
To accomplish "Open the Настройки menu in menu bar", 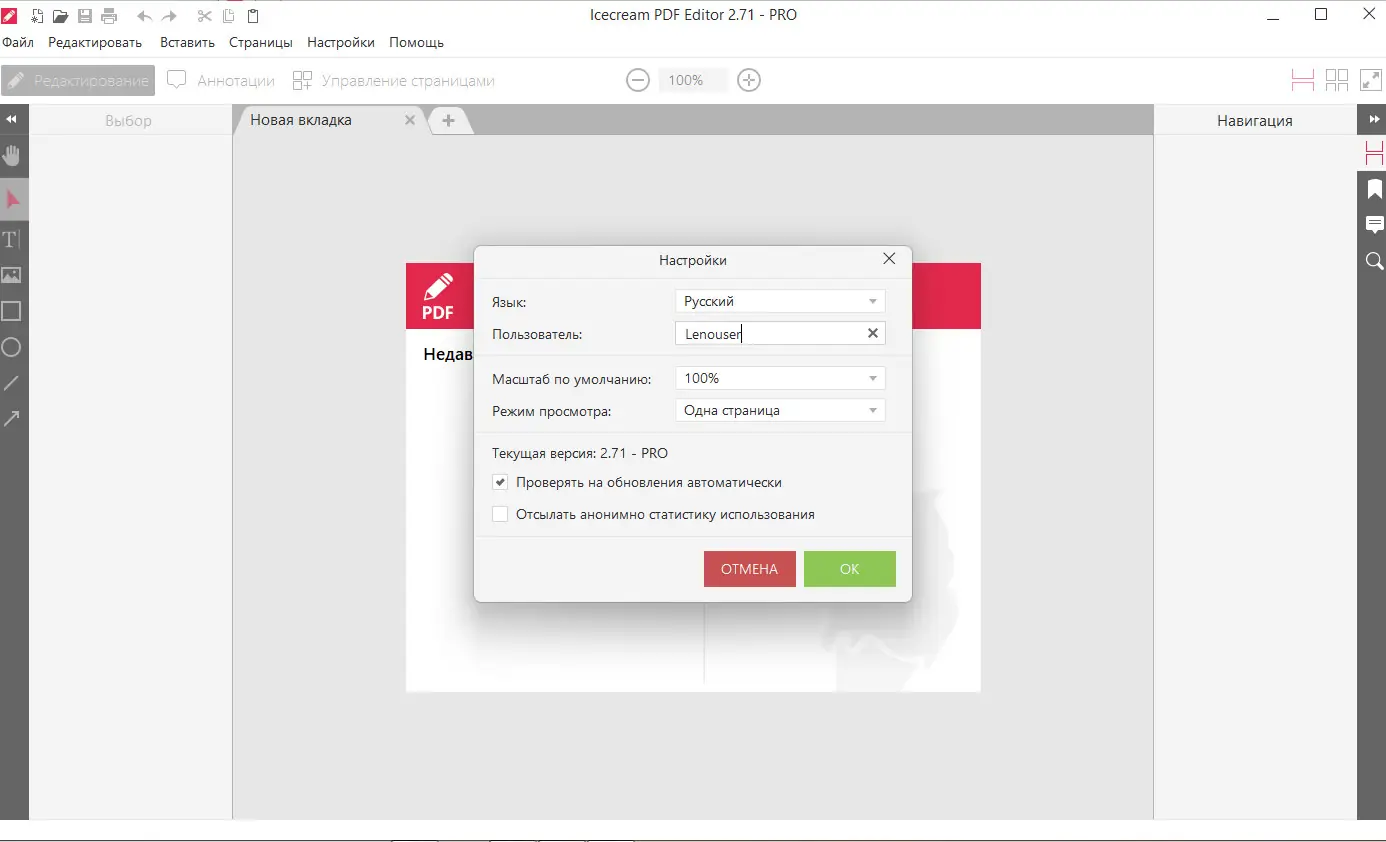I will click(x=341, y=43).
